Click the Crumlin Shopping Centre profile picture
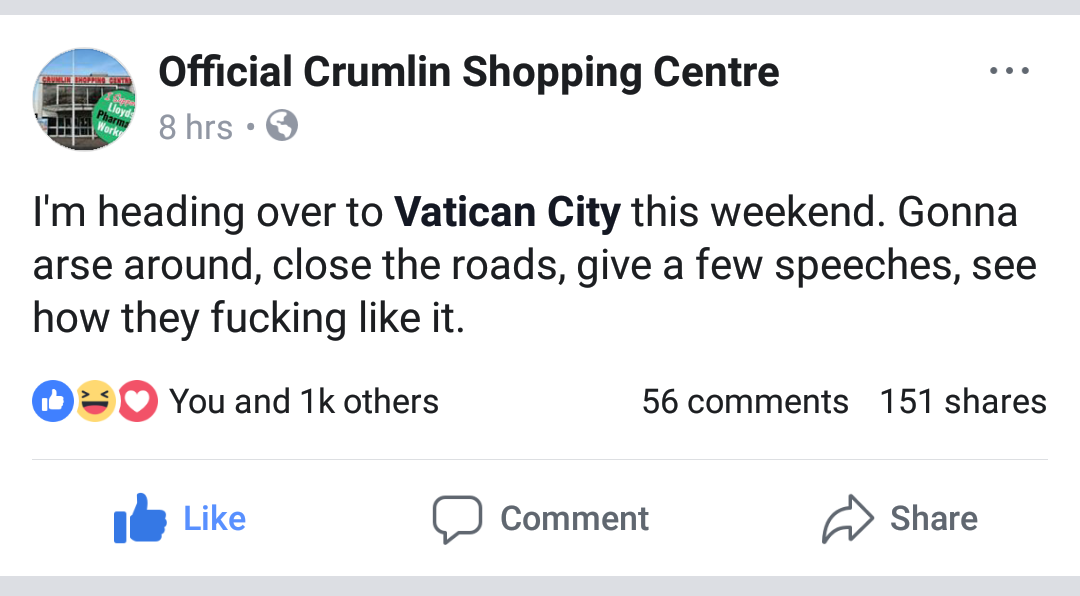The height and width of the screenshot is (596, 1080). click(x=85, y=100)
